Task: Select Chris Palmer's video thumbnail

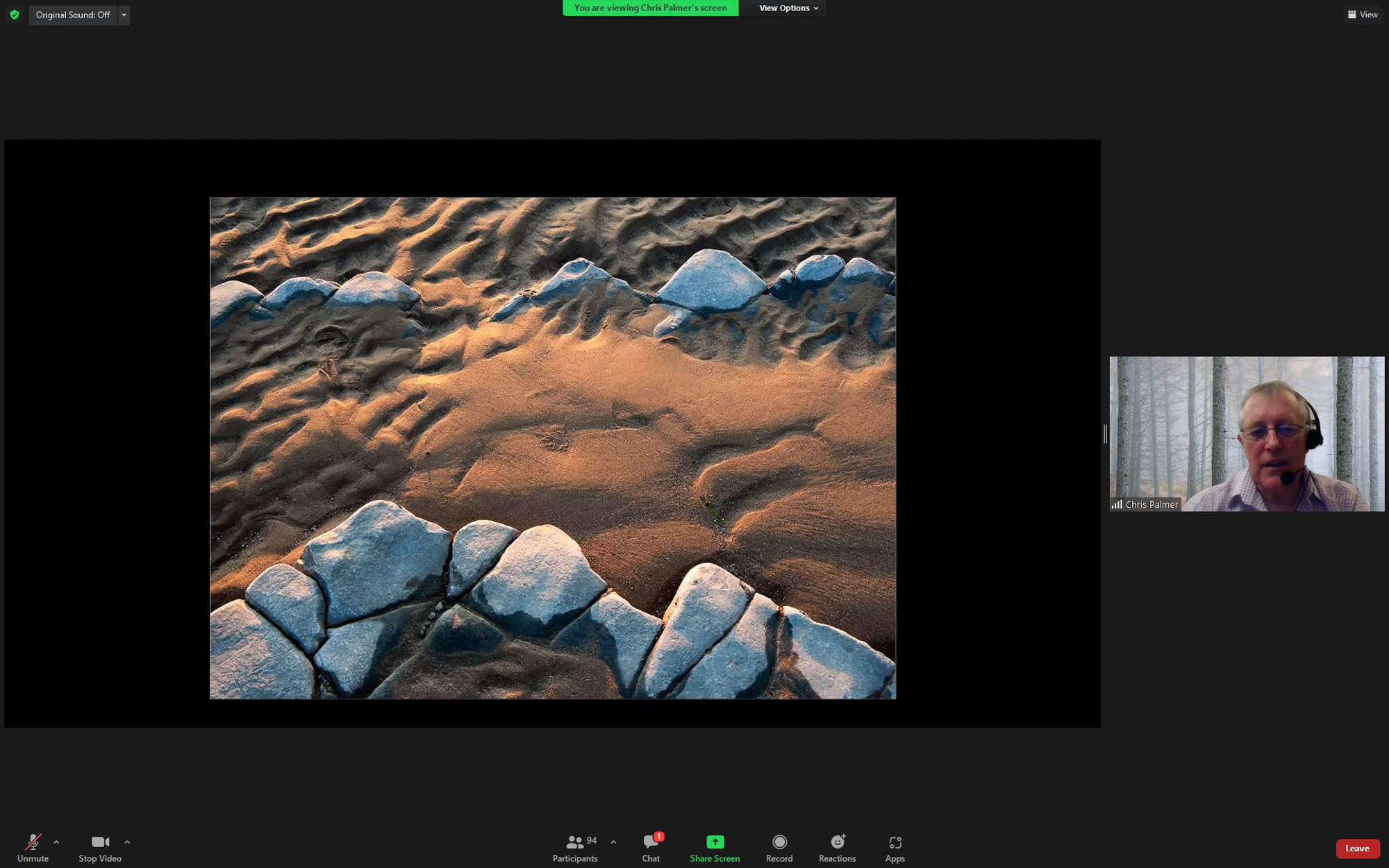Action: point(1247,434)
